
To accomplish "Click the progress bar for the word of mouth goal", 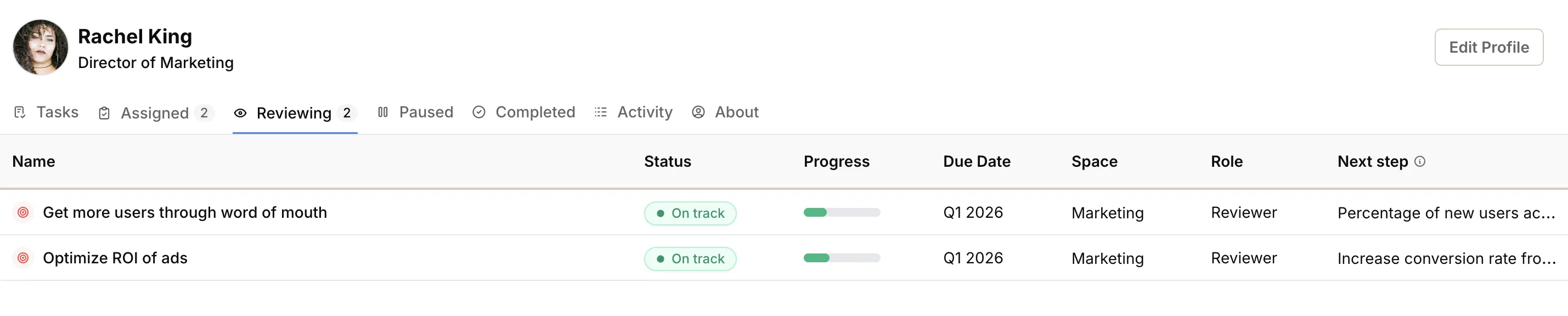I will click(842, 212).
